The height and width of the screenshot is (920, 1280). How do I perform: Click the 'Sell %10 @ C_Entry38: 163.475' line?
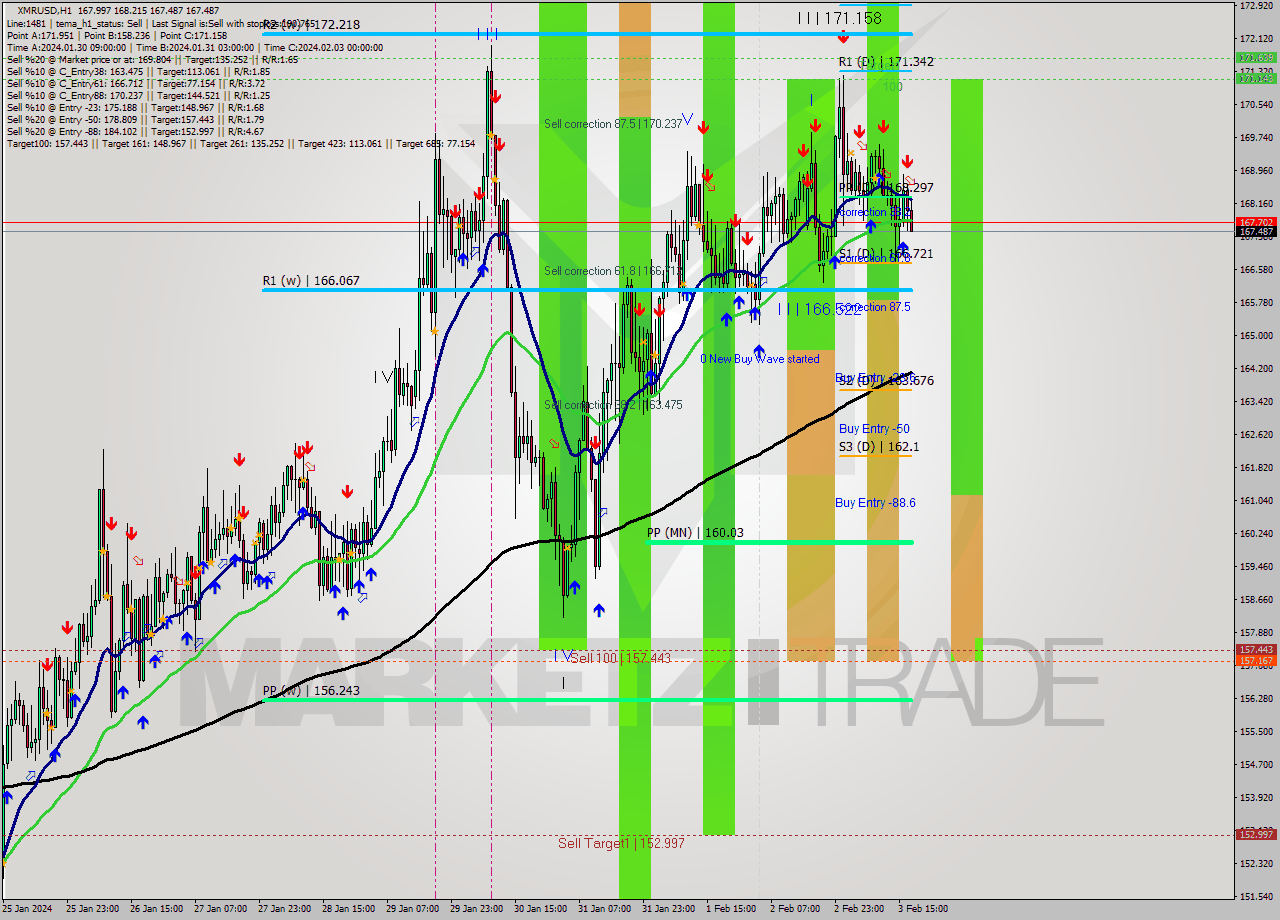(x=138, y=71)
